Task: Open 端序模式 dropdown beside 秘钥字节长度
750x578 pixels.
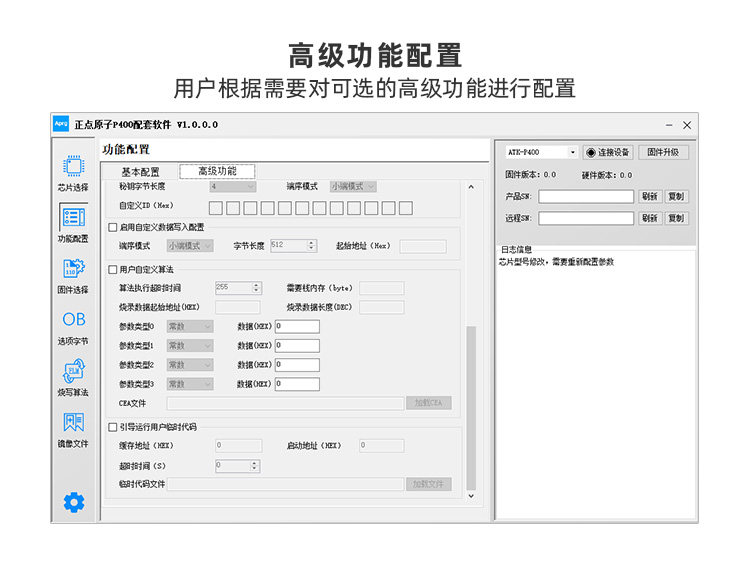Action: pyautogui.click(x=353, y=186)
